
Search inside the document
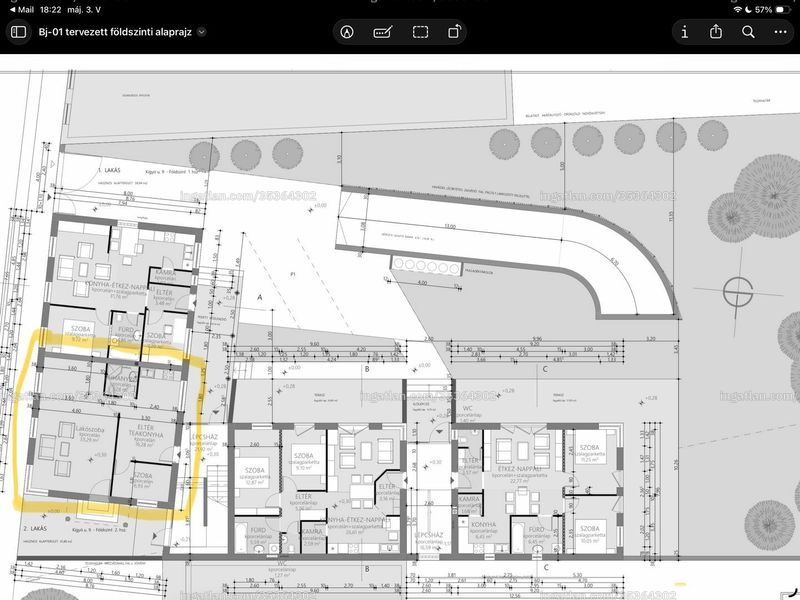[748, 32]
